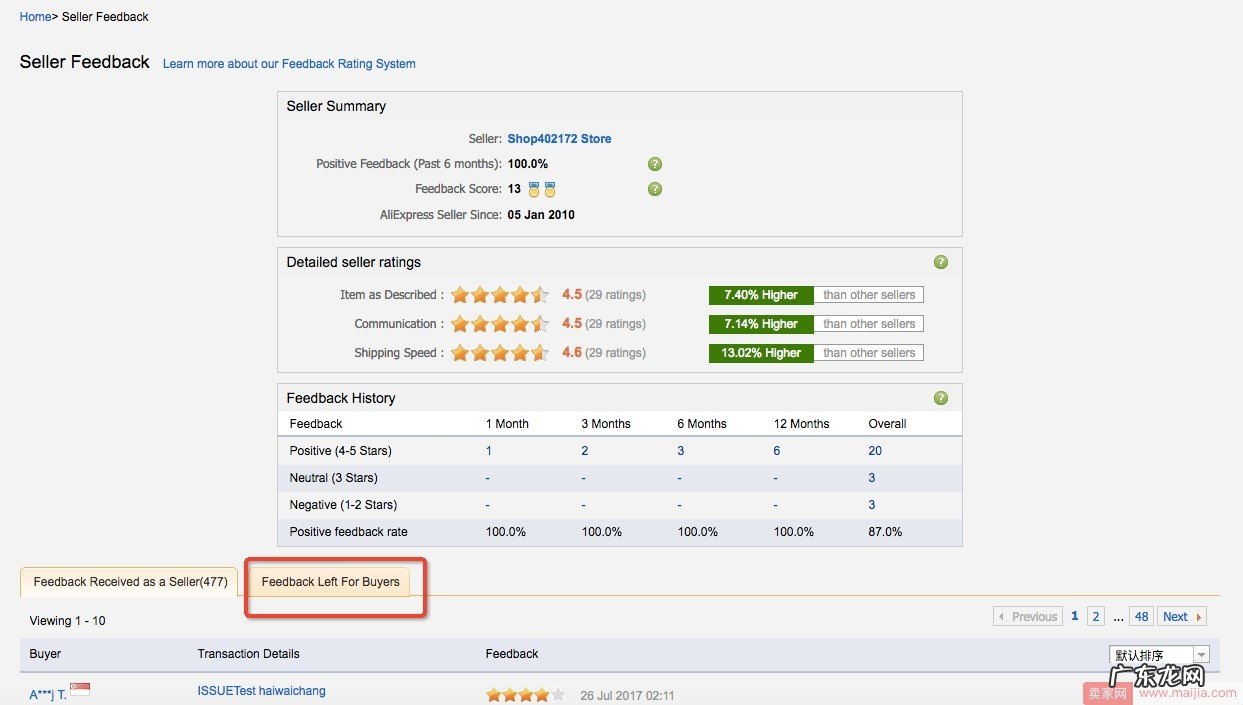Click the Item as Described star rating

[499, 295]
